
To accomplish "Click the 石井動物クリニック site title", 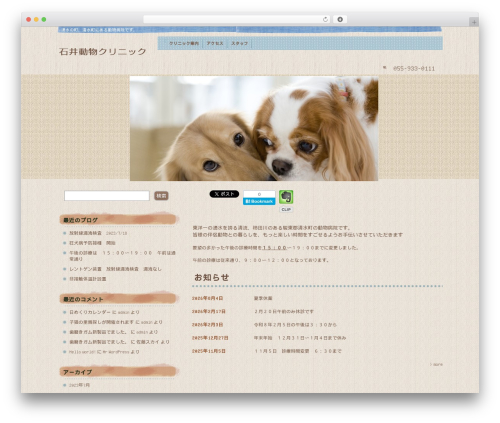I will click(x=103, y=52).
